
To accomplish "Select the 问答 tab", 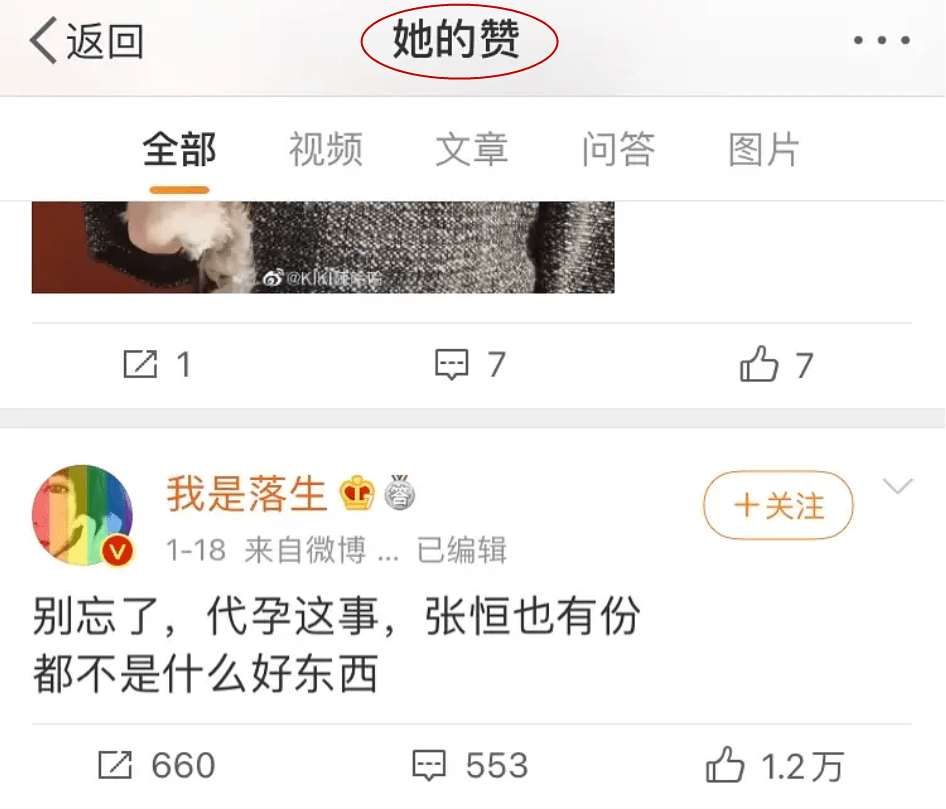I will click(618, 150).
